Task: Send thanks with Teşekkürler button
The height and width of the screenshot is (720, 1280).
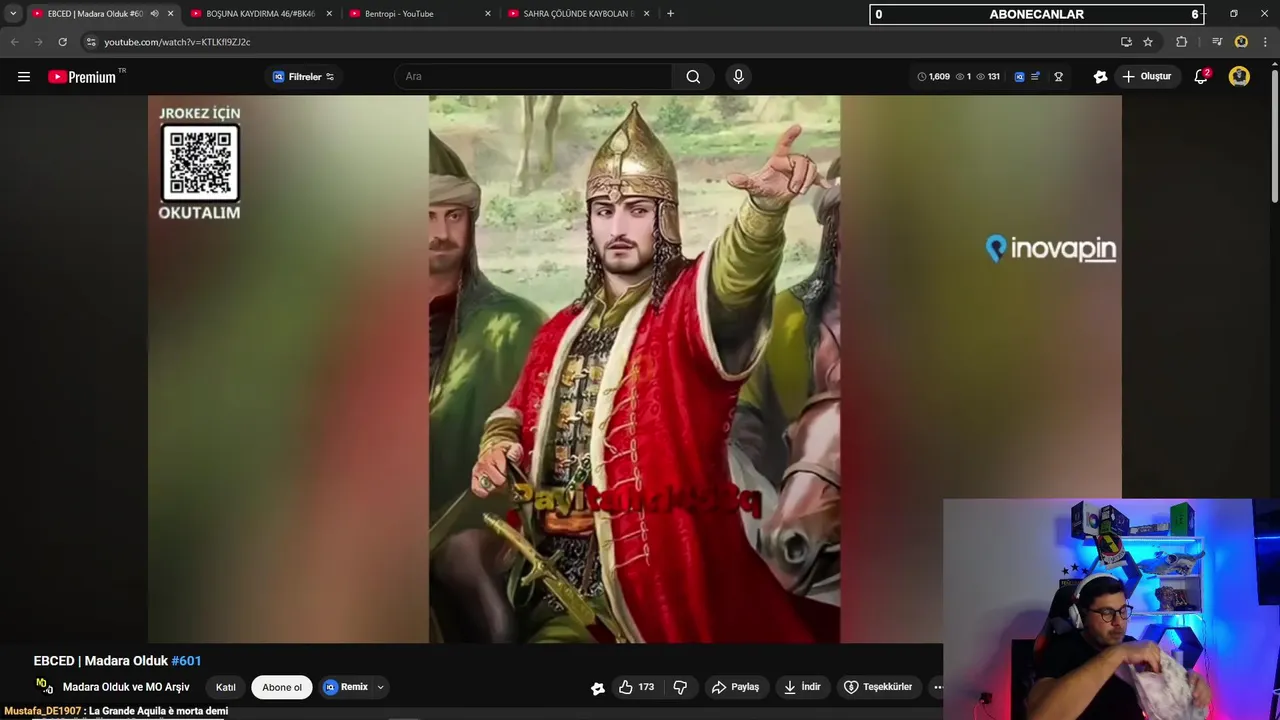Action: point(878,687)
